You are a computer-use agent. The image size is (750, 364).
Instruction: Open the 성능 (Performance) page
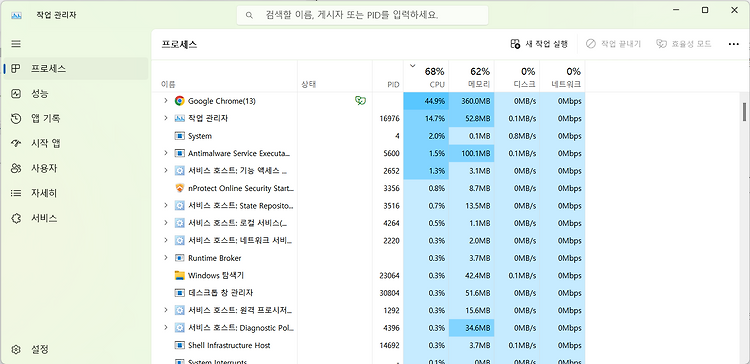pos(77,94)
